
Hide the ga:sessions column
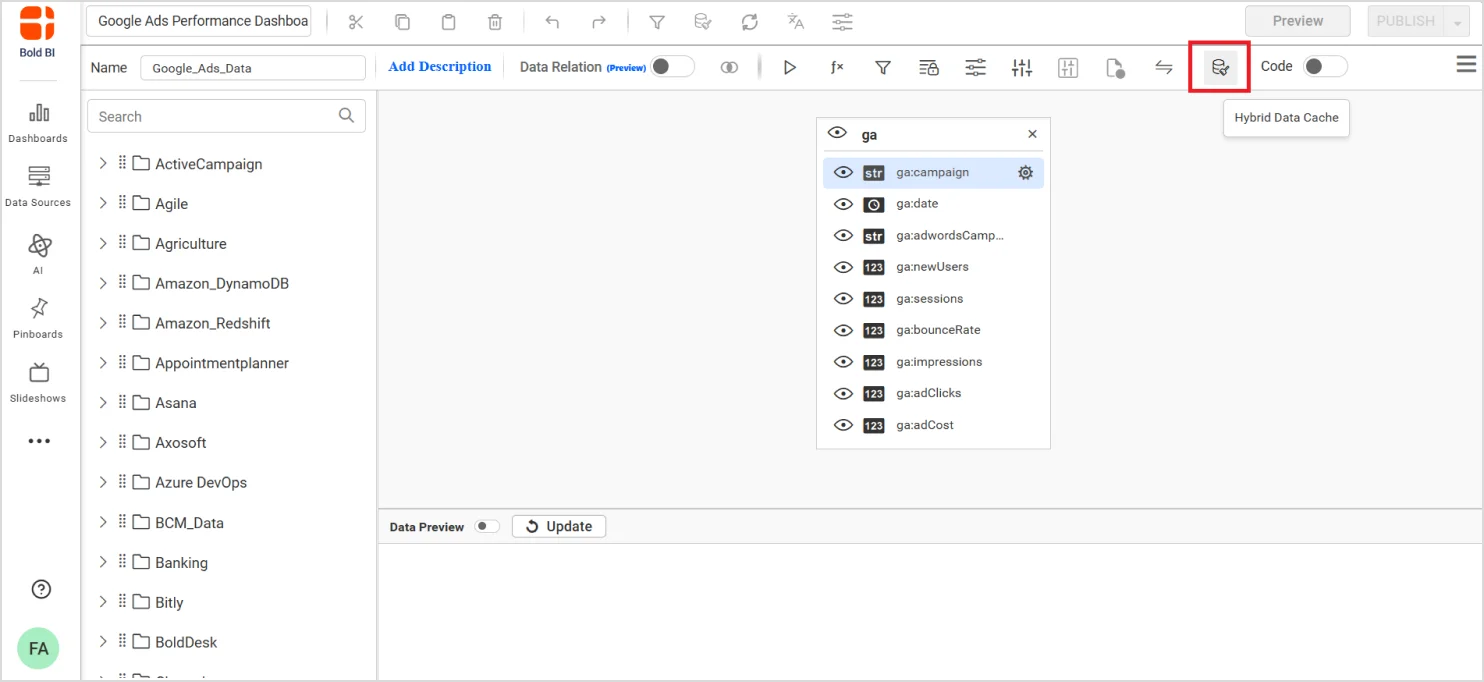tap(844, 299)
